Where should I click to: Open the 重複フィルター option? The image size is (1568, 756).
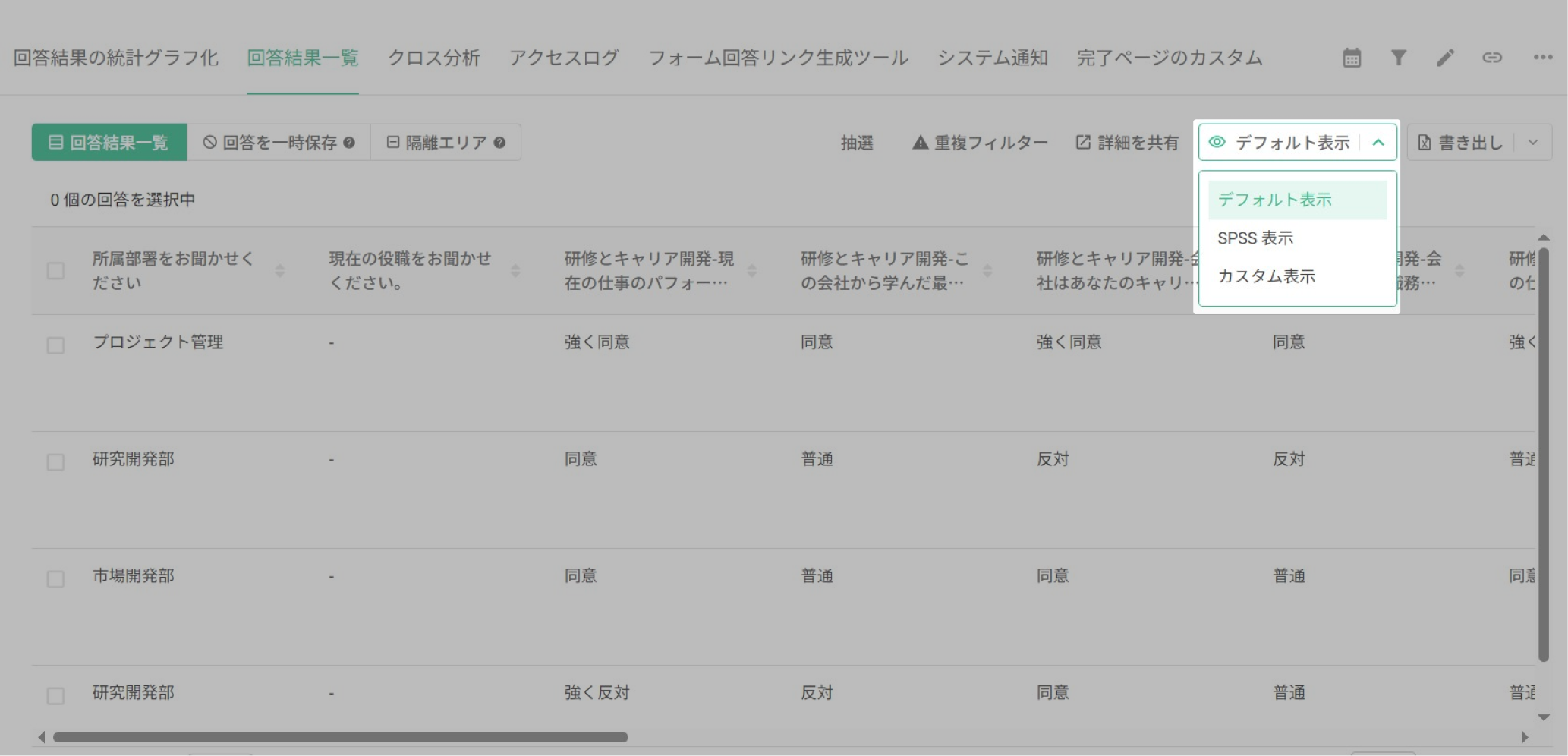click(980, 143)
